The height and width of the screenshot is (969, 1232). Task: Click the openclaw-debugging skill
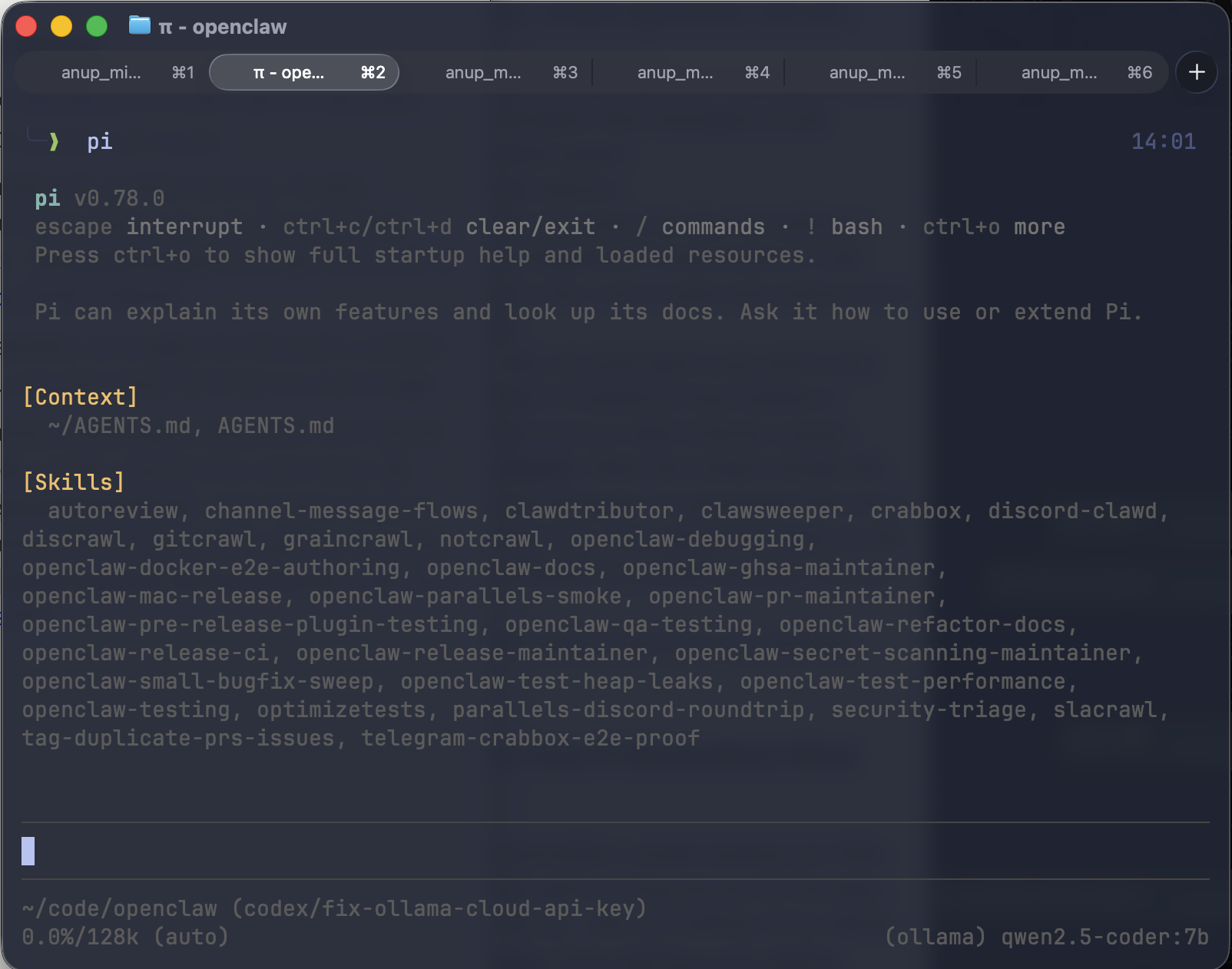pos(687,539)
